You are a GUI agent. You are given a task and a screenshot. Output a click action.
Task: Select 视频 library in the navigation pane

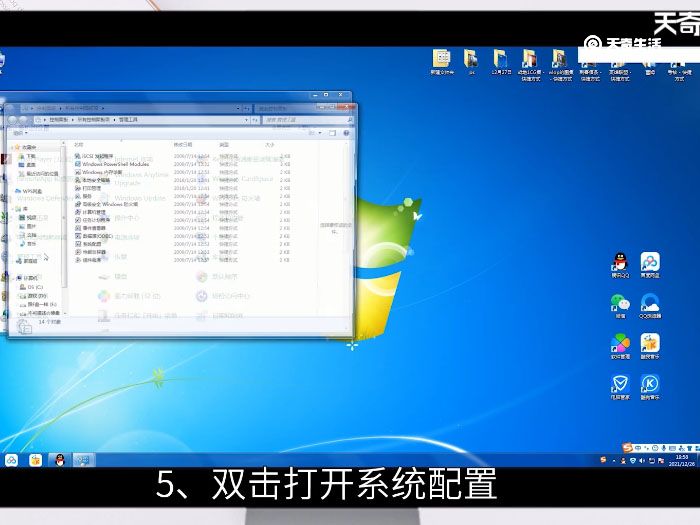[28, 217]
